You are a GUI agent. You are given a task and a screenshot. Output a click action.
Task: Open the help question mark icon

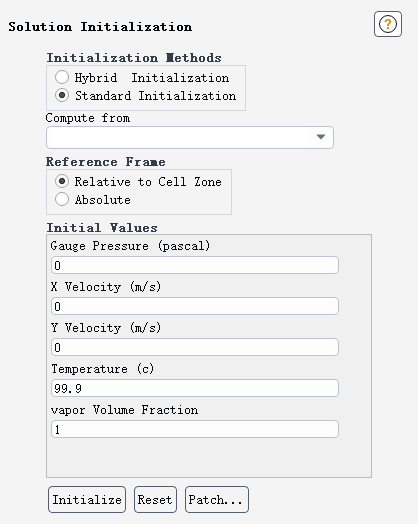(388, 24)
